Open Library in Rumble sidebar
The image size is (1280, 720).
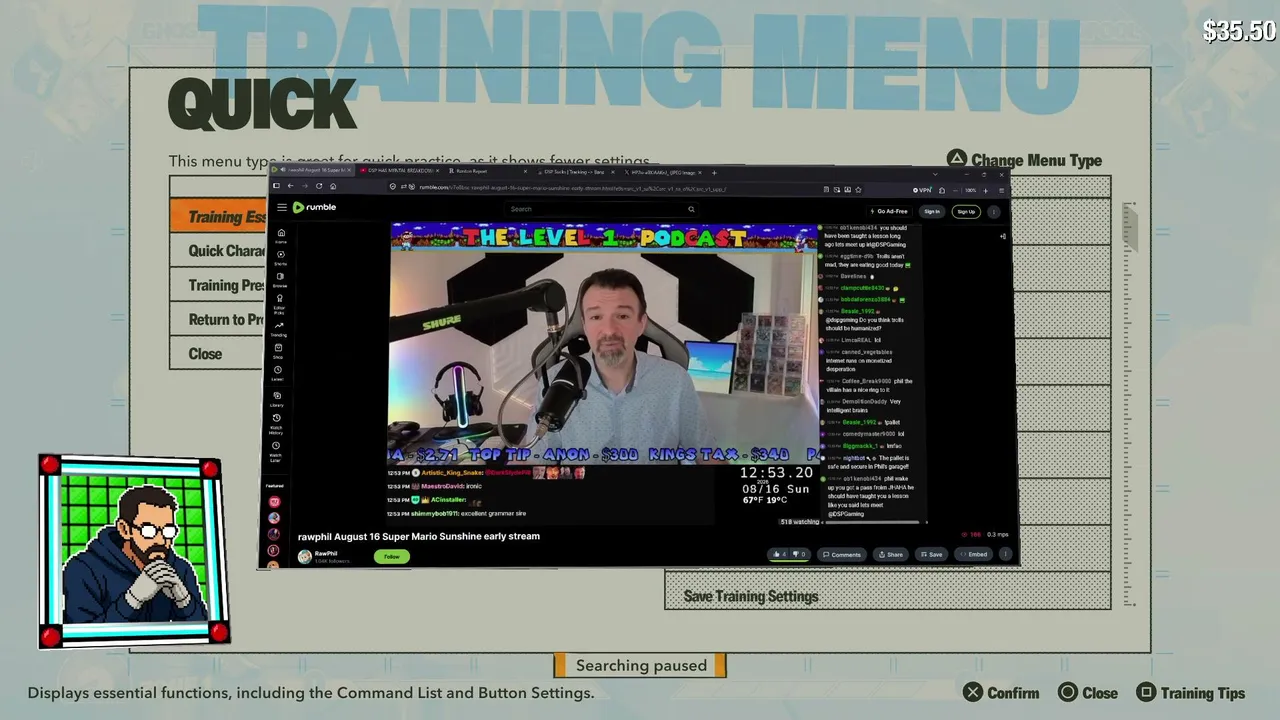click(x=277, y=398)
